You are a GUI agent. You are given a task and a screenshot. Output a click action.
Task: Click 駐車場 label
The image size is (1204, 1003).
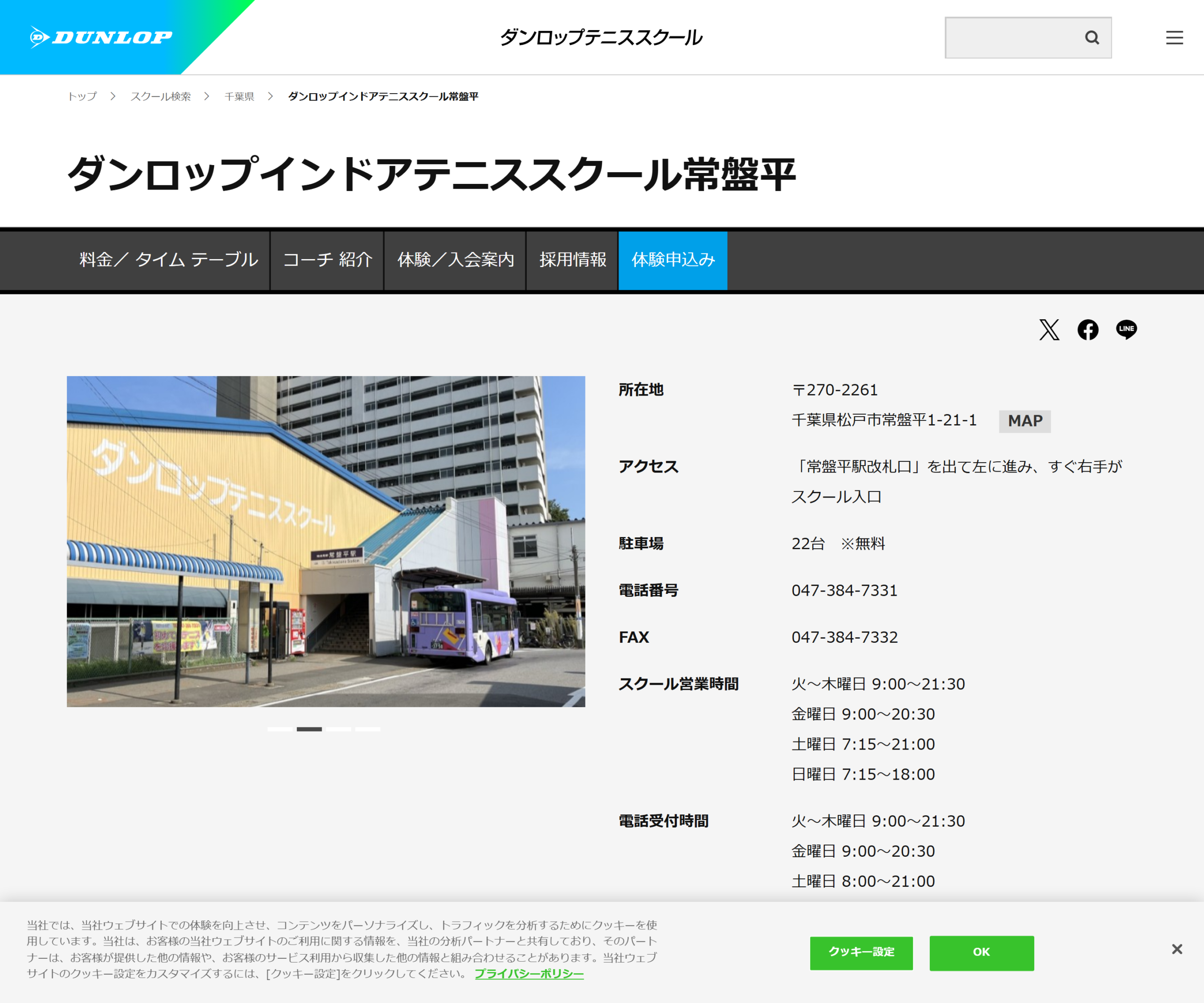[641, 543]
